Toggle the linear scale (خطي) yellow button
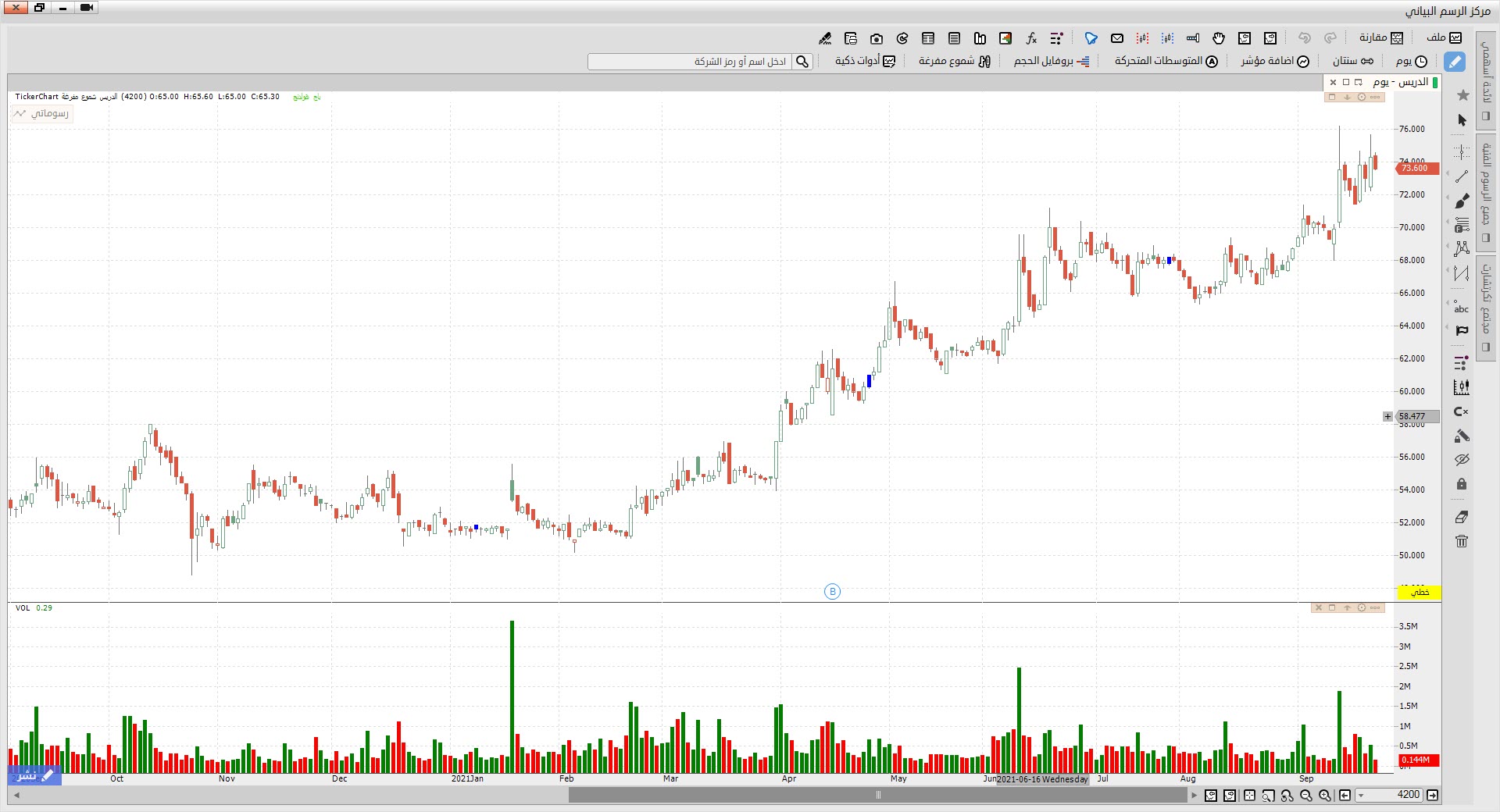Image resolution: width=1500 pixels, height=812 pixels. [1420, 593]
